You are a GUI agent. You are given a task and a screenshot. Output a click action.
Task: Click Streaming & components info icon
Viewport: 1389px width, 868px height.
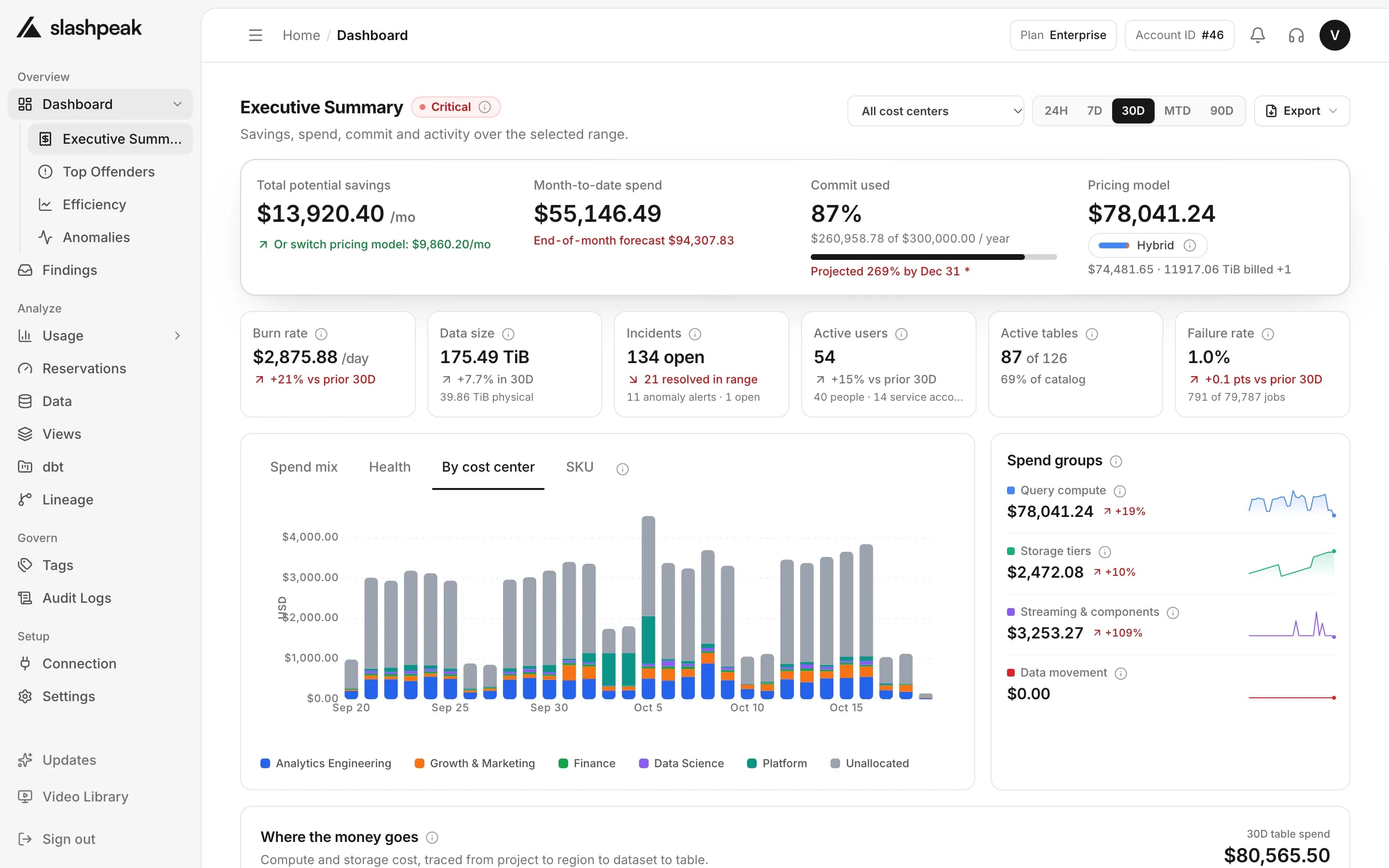1173,613
